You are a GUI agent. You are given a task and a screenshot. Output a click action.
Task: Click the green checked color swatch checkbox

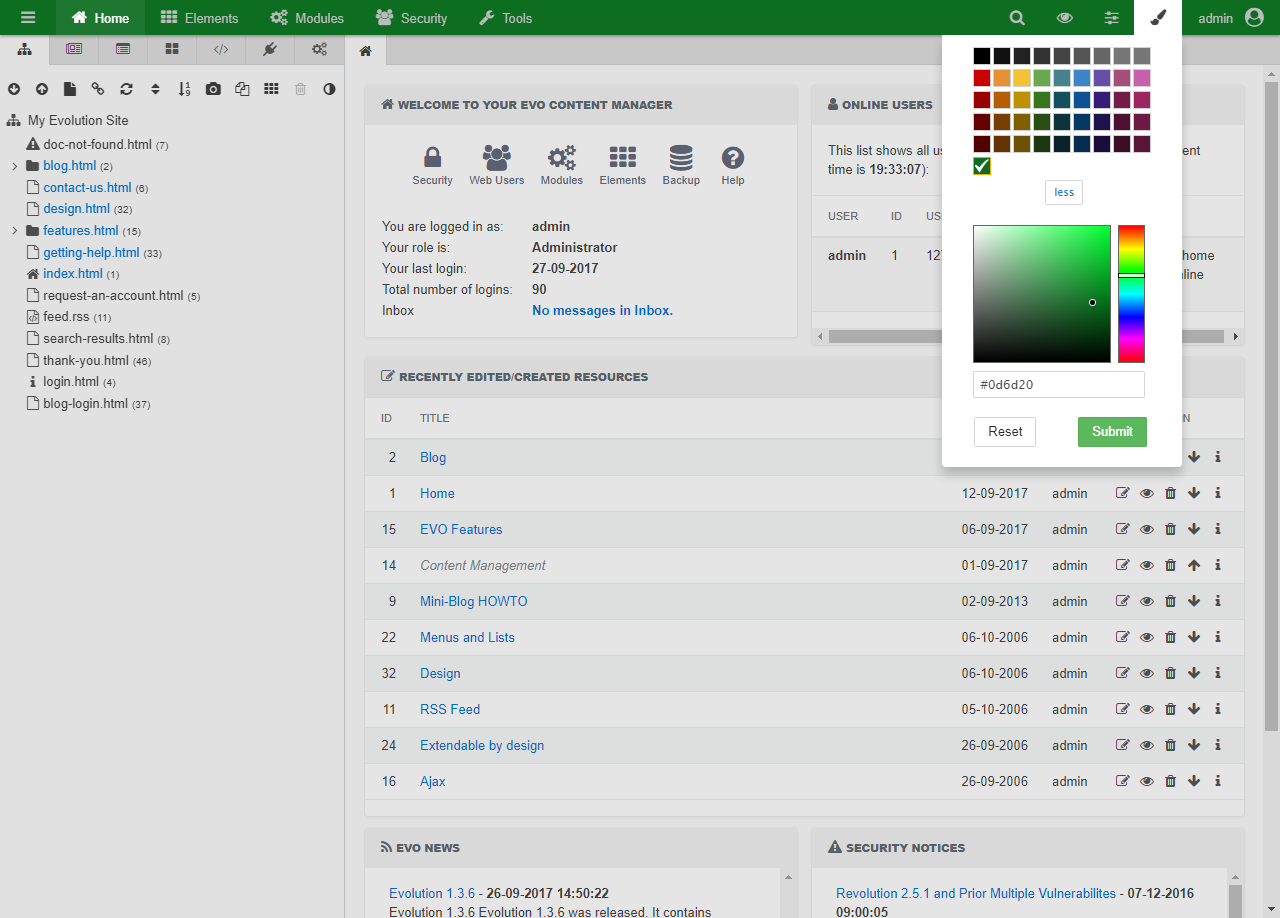(x=981, y=166)
